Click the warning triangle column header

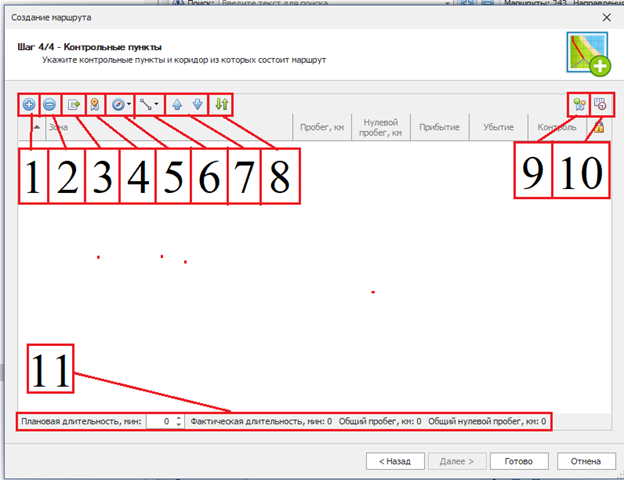pos(599,128)
